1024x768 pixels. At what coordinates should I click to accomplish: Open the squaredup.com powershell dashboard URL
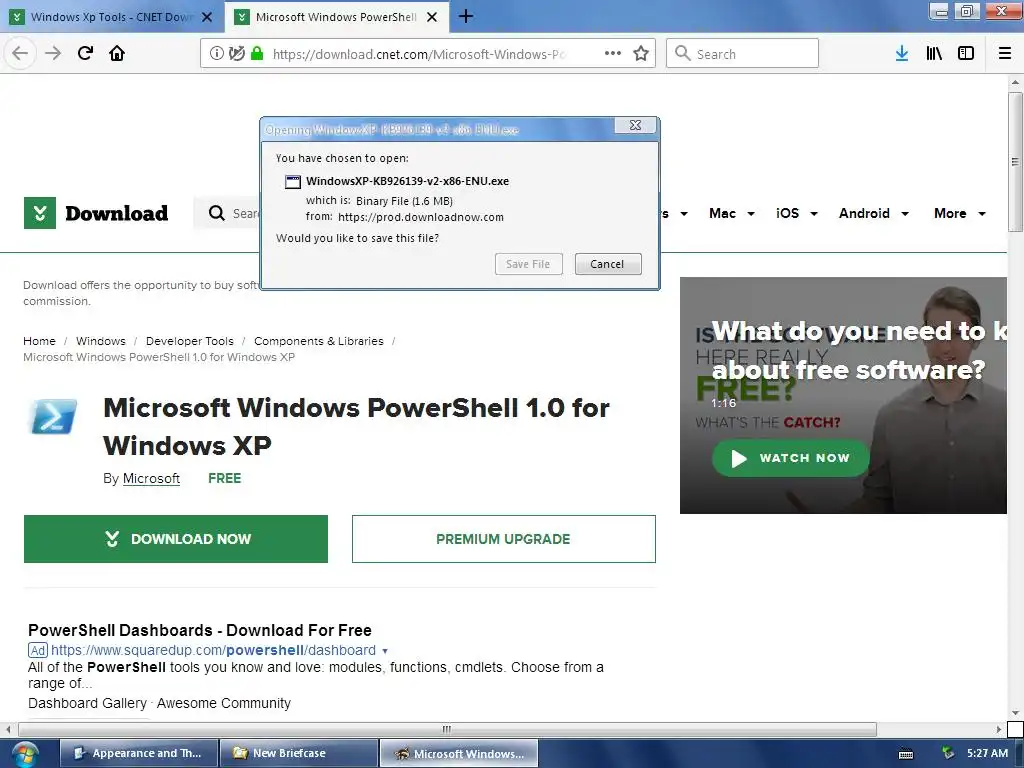(x=214, y=650)
